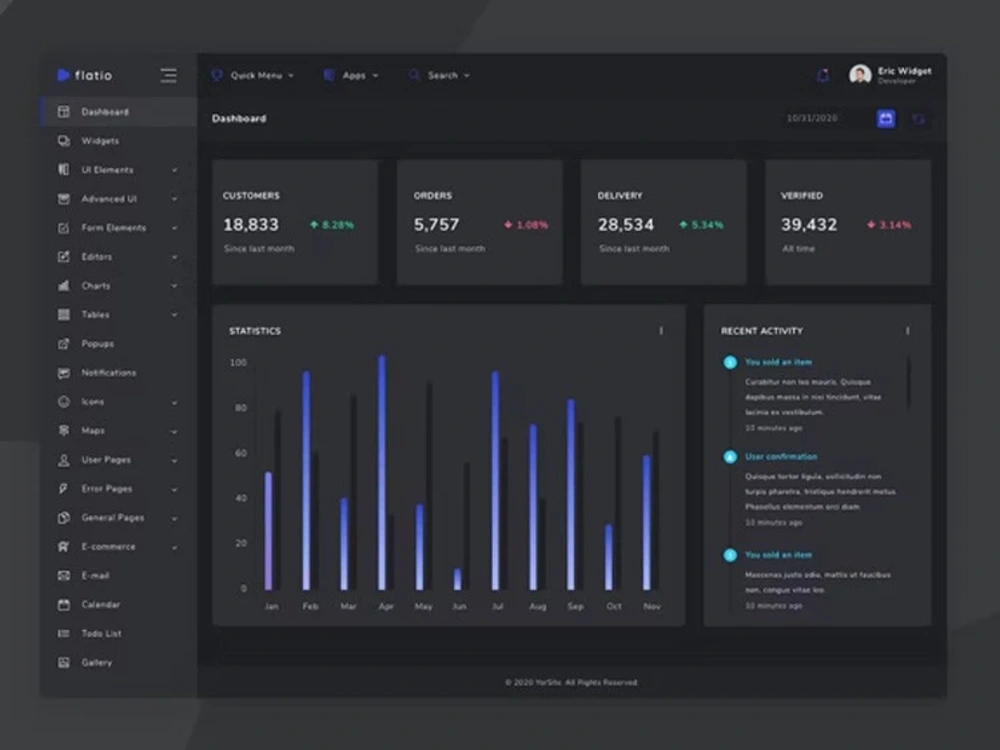Open the Dashboard icon in the sidebar
The image size is (1000, 750).
click(x=63, y=112)
